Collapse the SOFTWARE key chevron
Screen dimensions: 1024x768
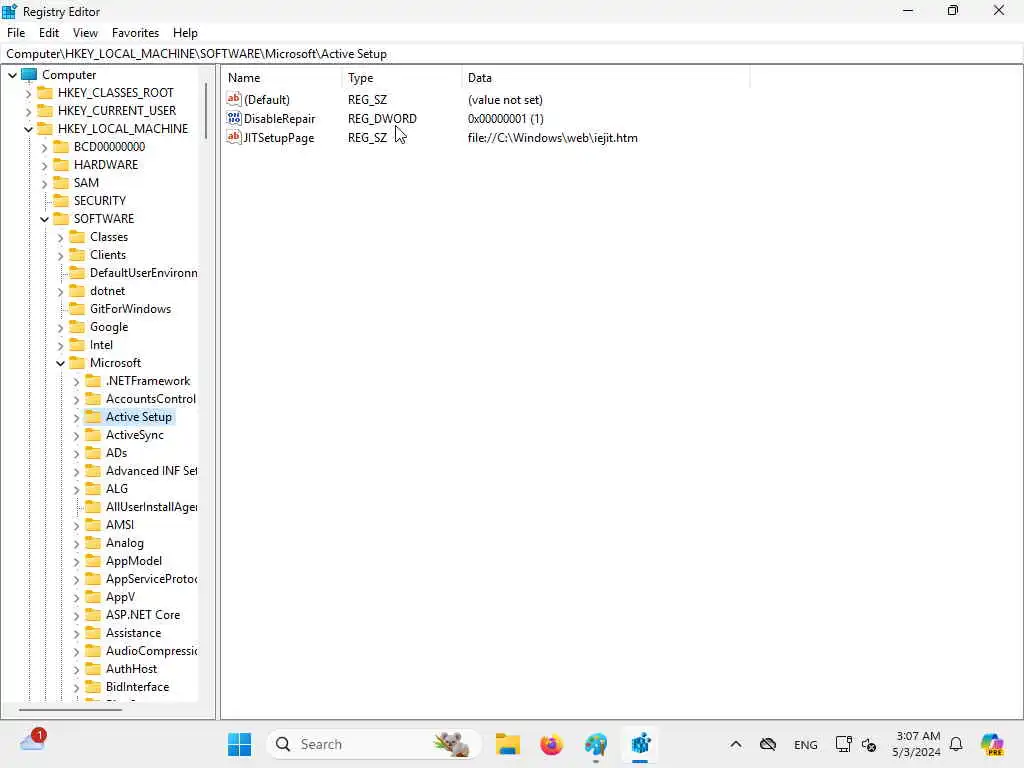(44, 219)
